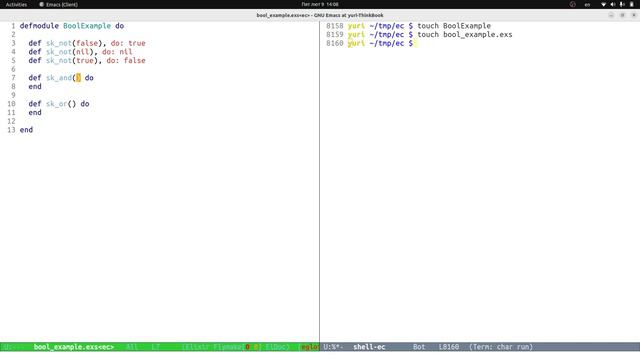Click the final 'end' on line 13

point(26,130)
